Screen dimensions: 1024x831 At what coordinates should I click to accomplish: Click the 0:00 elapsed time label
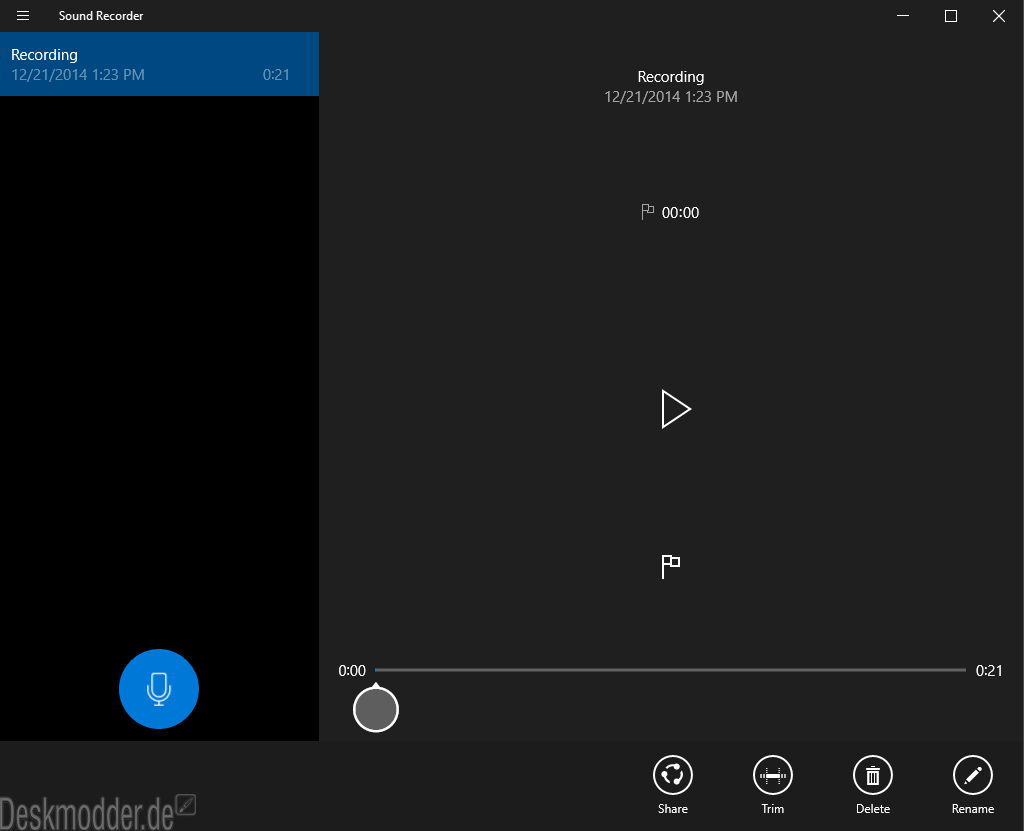352,670
